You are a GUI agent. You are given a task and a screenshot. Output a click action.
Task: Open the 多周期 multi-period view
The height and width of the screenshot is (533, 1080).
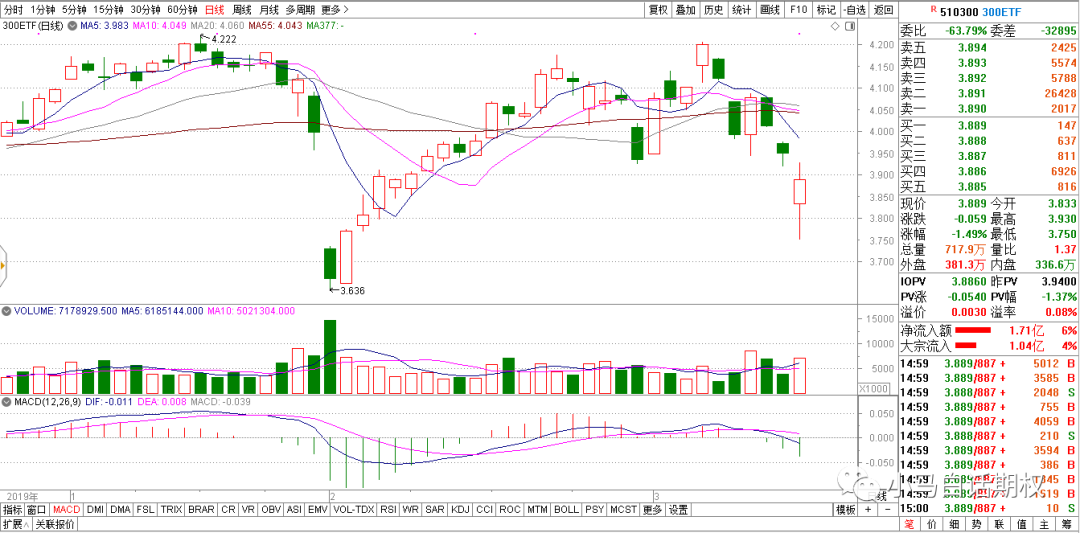(x=300, y=10)
